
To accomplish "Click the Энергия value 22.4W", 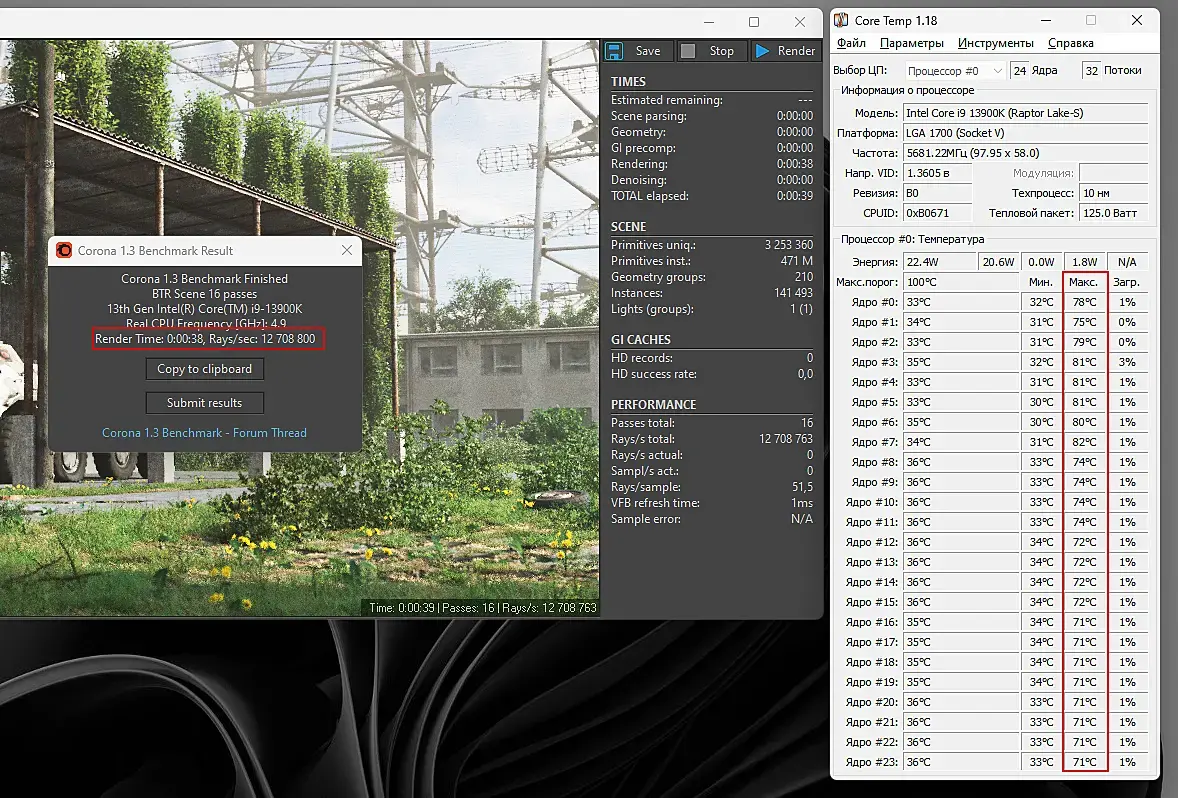I will click(939, 262).
